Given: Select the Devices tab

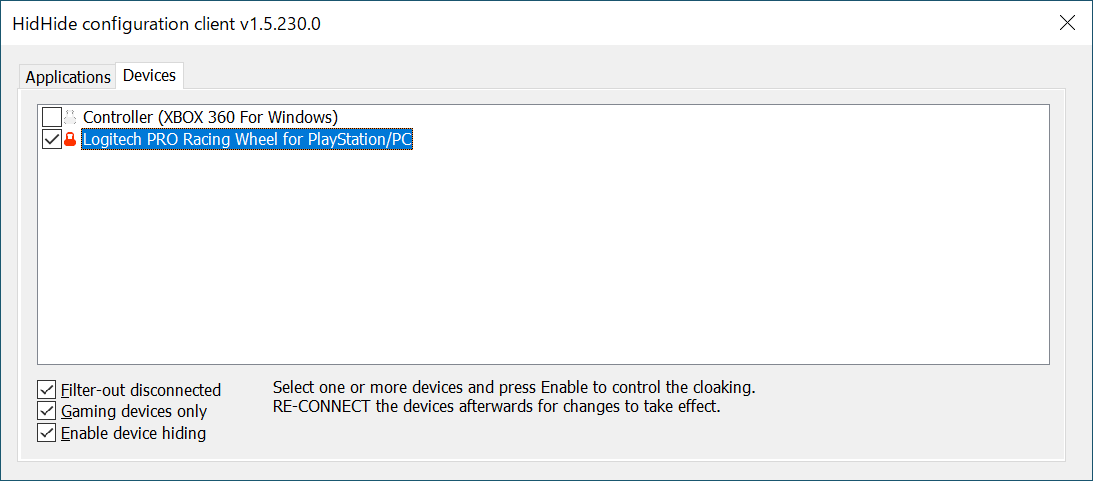Looking at the screenshot, I should coord(149,75).
